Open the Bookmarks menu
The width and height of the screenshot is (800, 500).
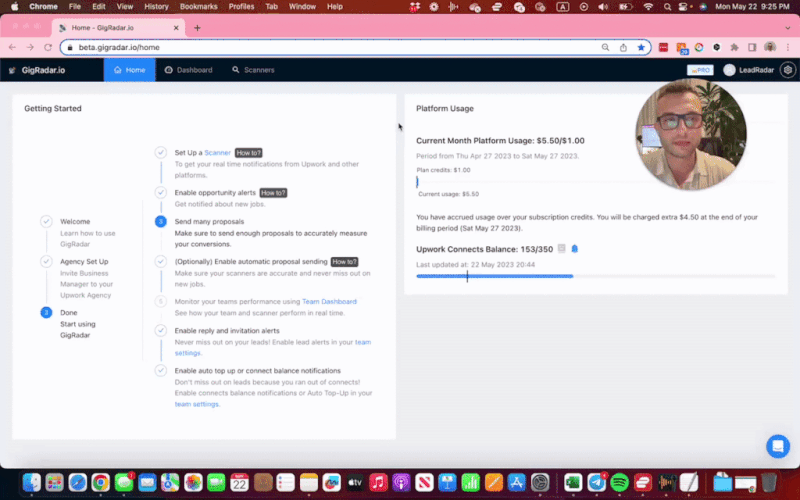point(198,7)
